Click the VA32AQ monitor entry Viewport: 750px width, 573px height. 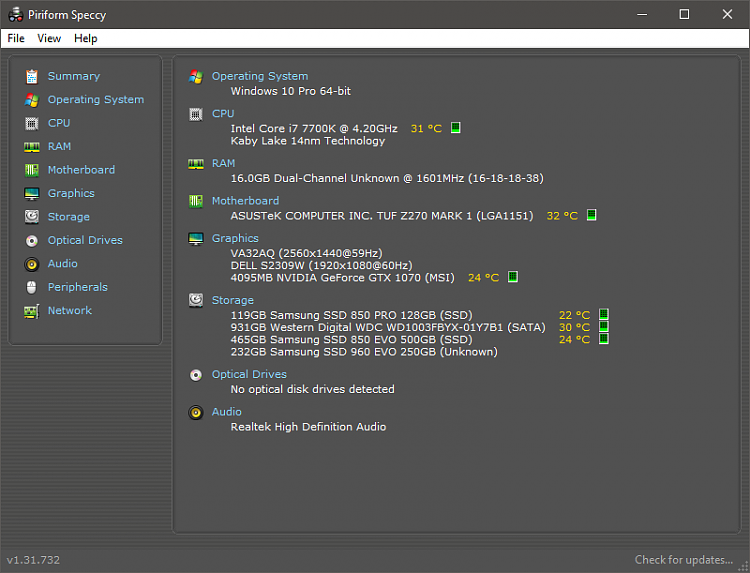306,253
